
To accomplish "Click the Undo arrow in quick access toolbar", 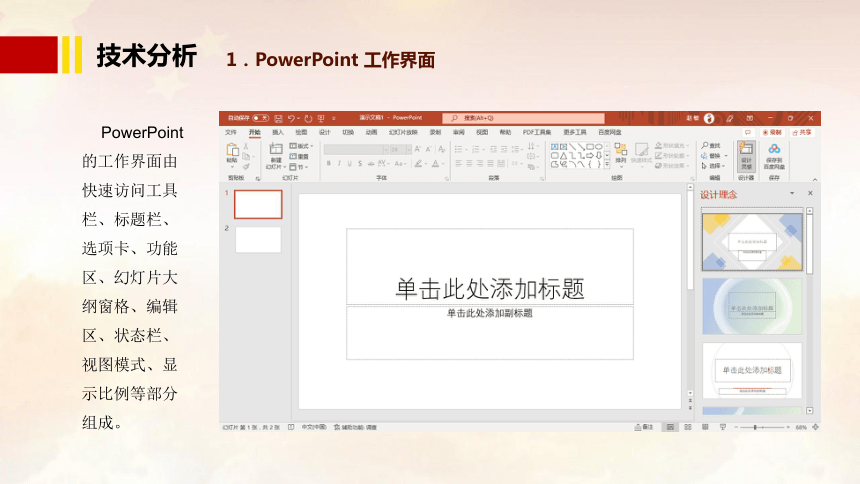I will click(291, 118).
